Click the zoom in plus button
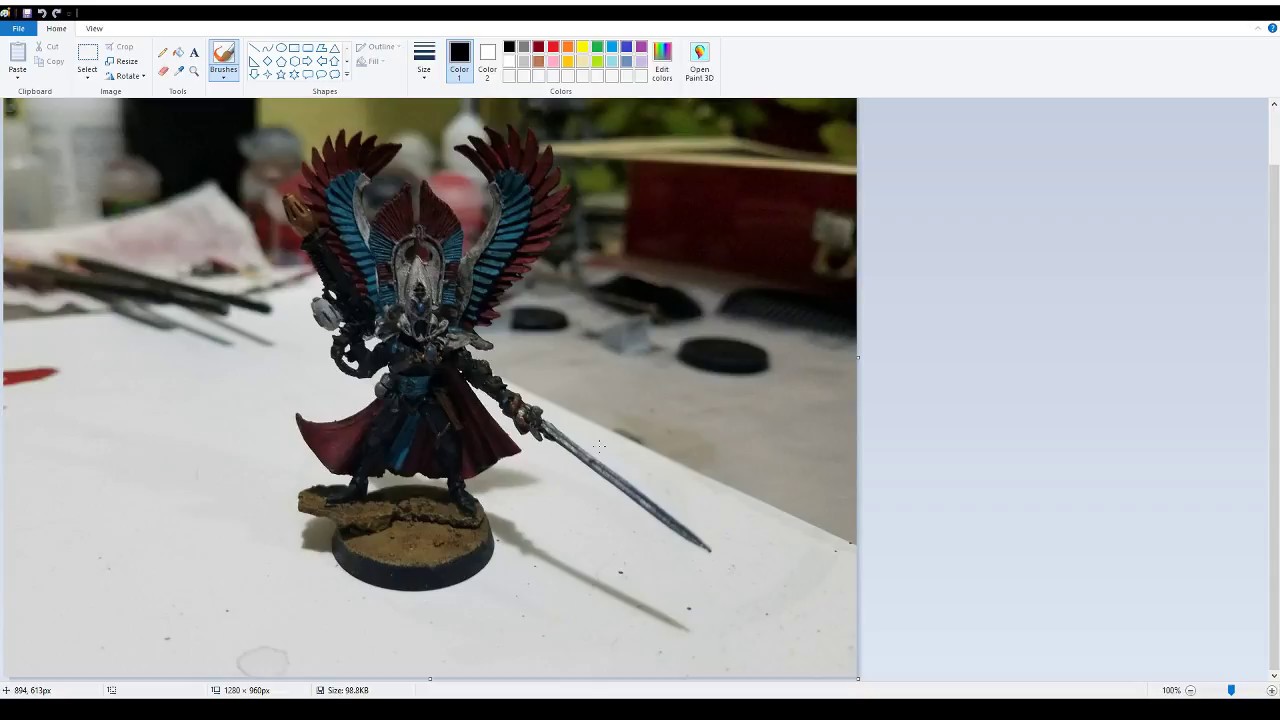 (x=1272, y=690)
